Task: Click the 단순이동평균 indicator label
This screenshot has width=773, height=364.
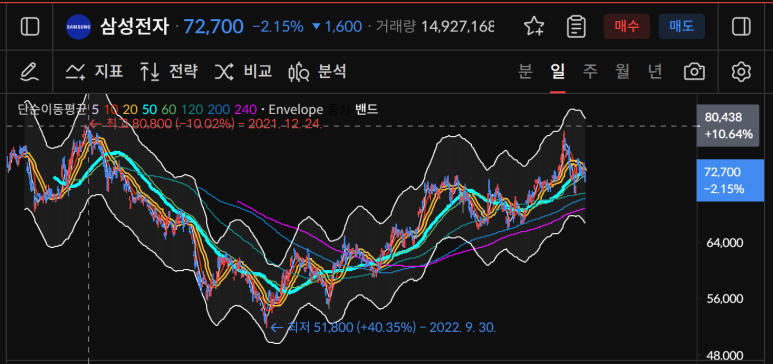Action: [52, 109]
